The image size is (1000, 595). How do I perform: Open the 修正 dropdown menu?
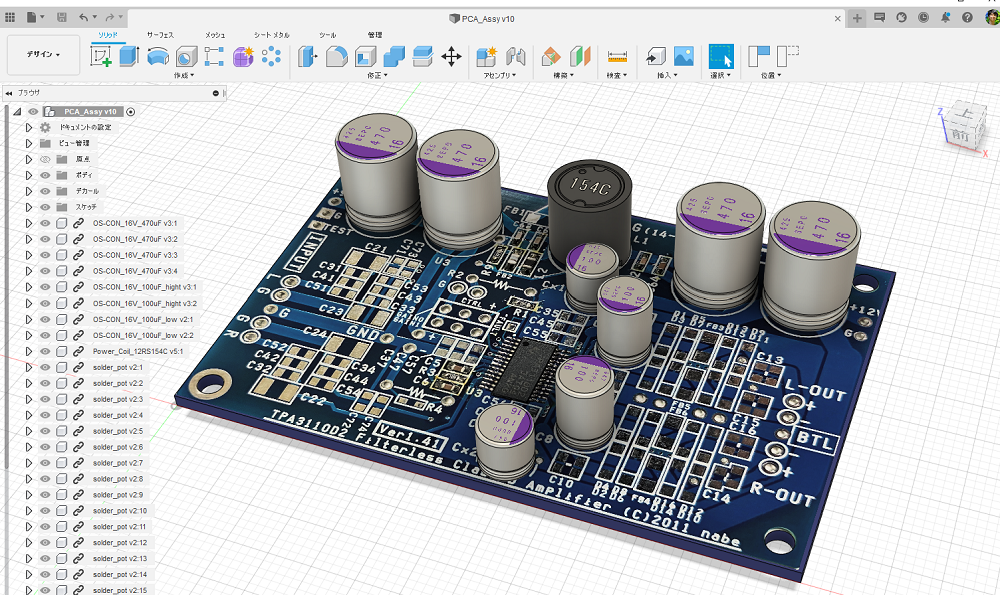[x=377, y=75]
